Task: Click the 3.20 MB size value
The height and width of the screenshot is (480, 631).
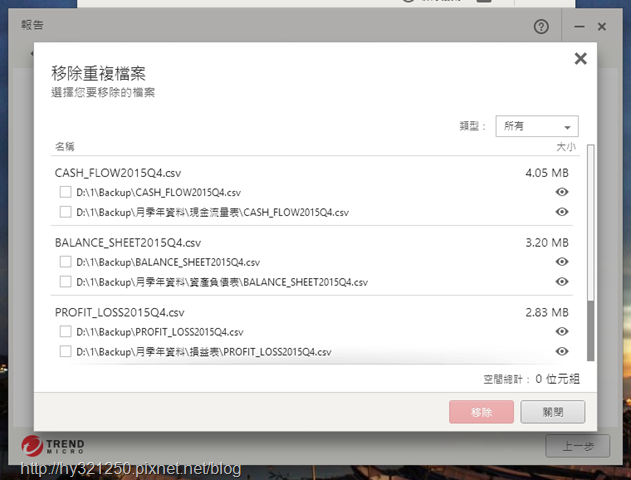Action: click(547, 243)
